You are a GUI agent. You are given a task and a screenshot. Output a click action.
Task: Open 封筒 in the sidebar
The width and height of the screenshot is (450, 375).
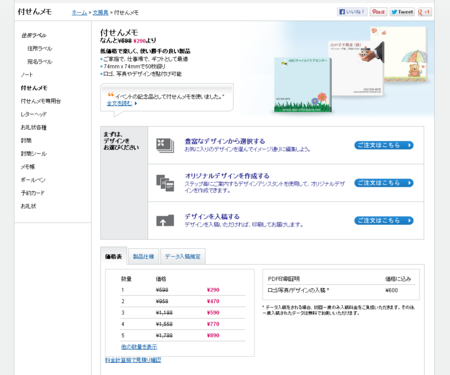(x=26, y=140)
